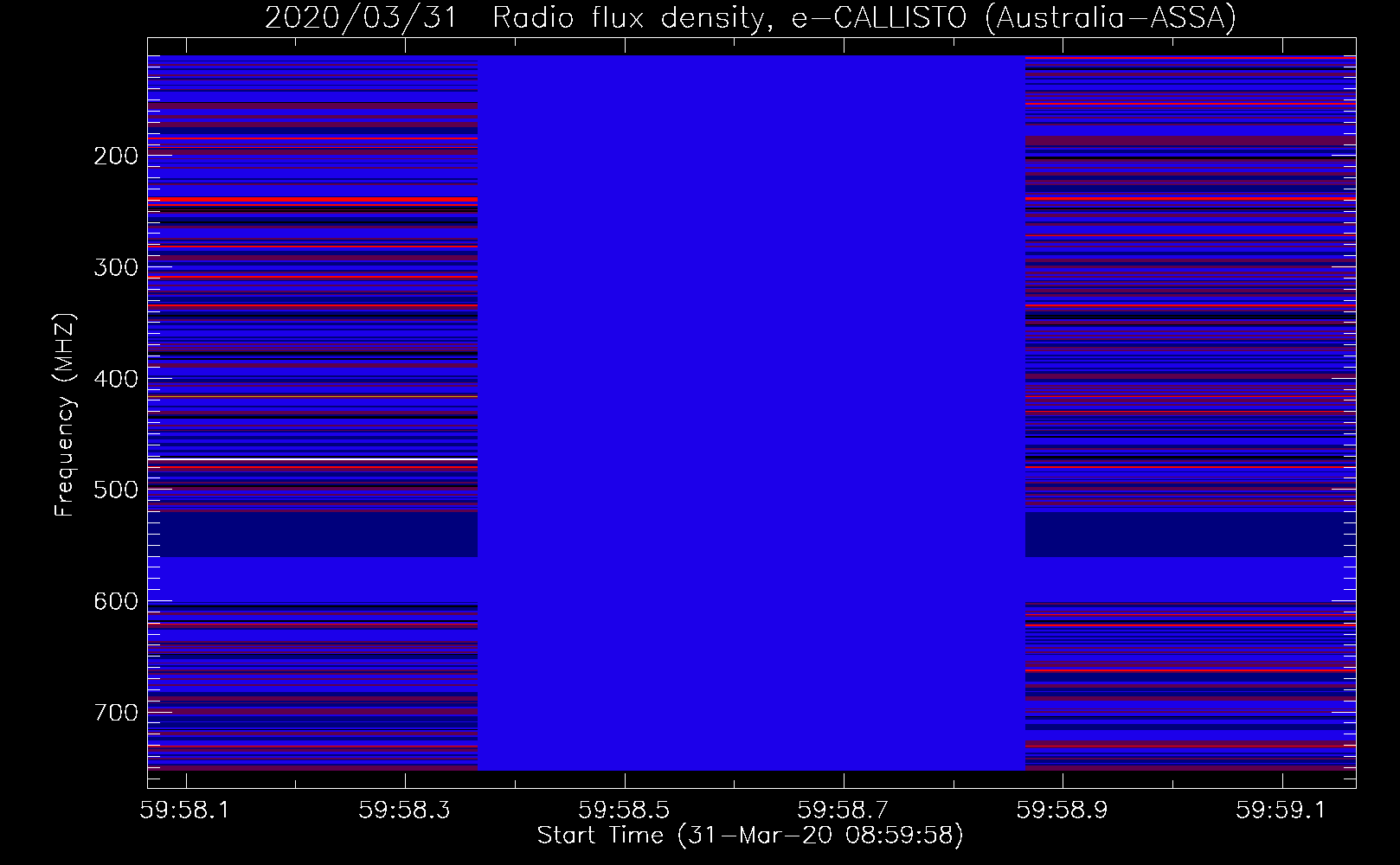Click the 59:58.5 time tick label
This screenshot has height=865, width=1400.
click(x=624, y=810)
